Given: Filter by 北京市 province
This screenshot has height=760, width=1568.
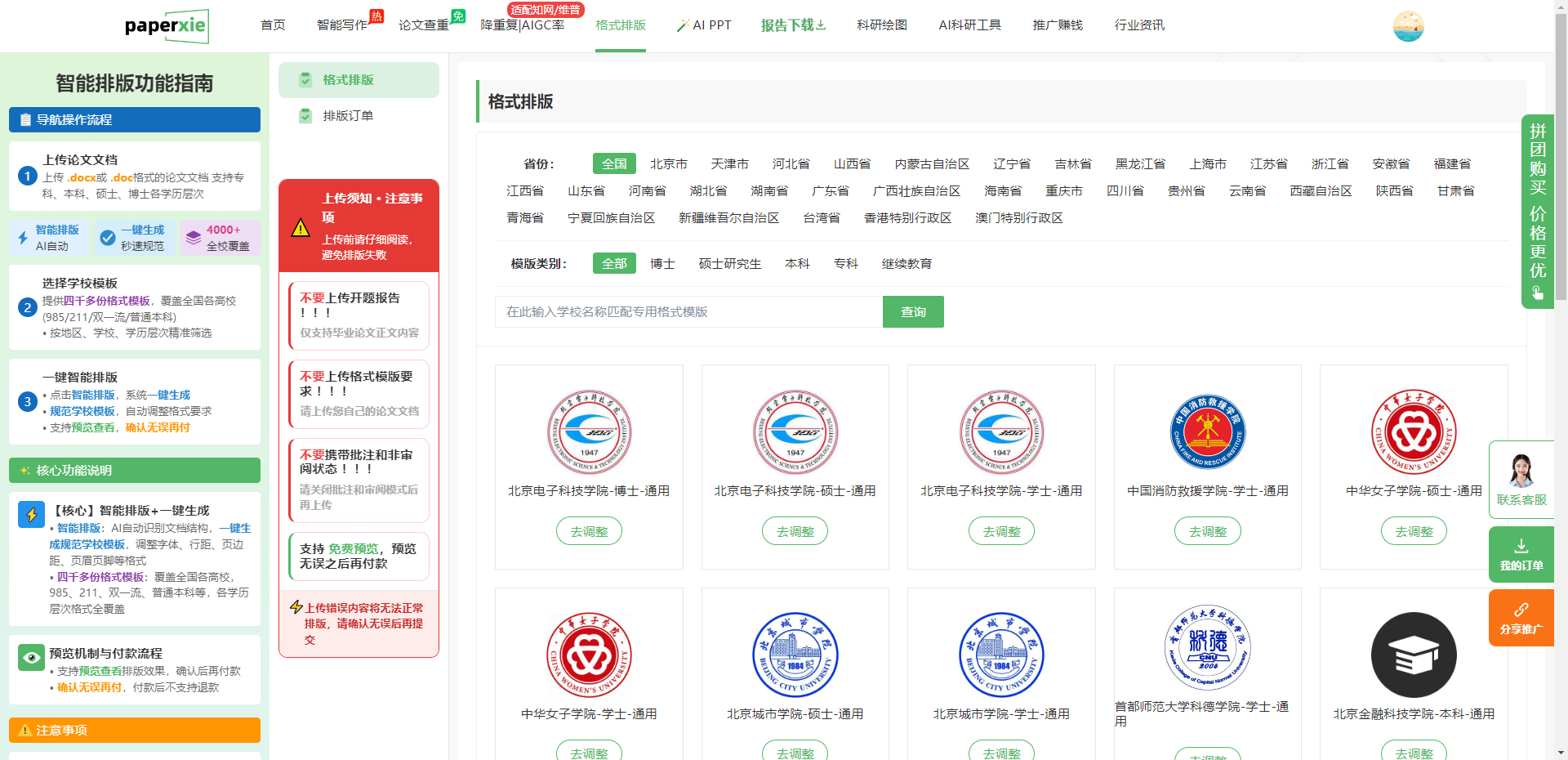Looking at the screenshot, I should tap(668, 164).
